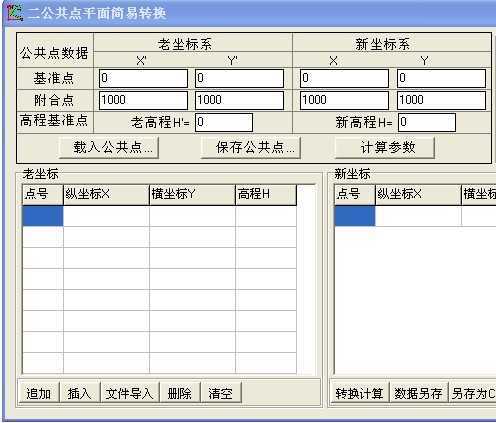Focus 基准点 new Y input field
Image resolution: width=496 pixels, height=423 pixels.
(x=441, y=78)
